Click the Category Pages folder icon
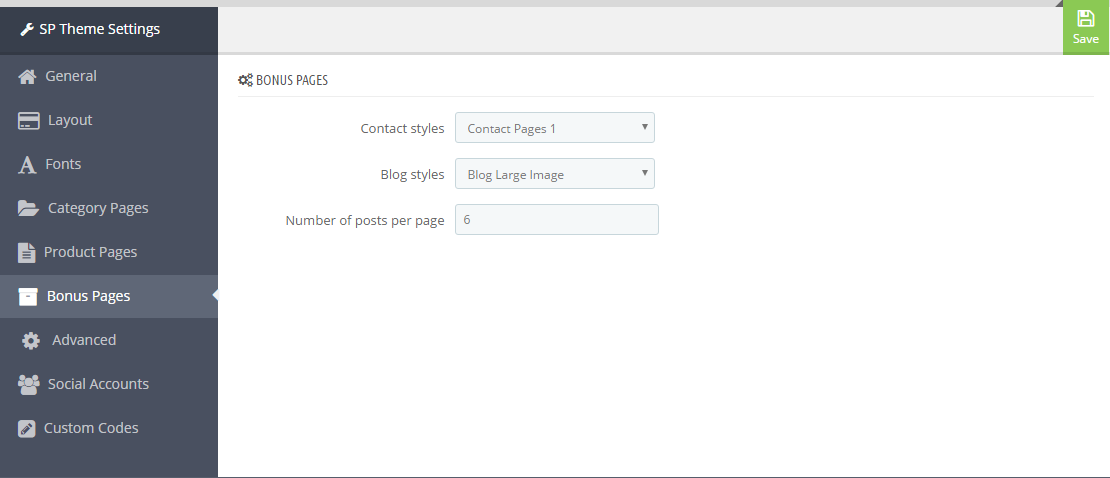This screenshot has height=478, width=1110. pos(28,208)
